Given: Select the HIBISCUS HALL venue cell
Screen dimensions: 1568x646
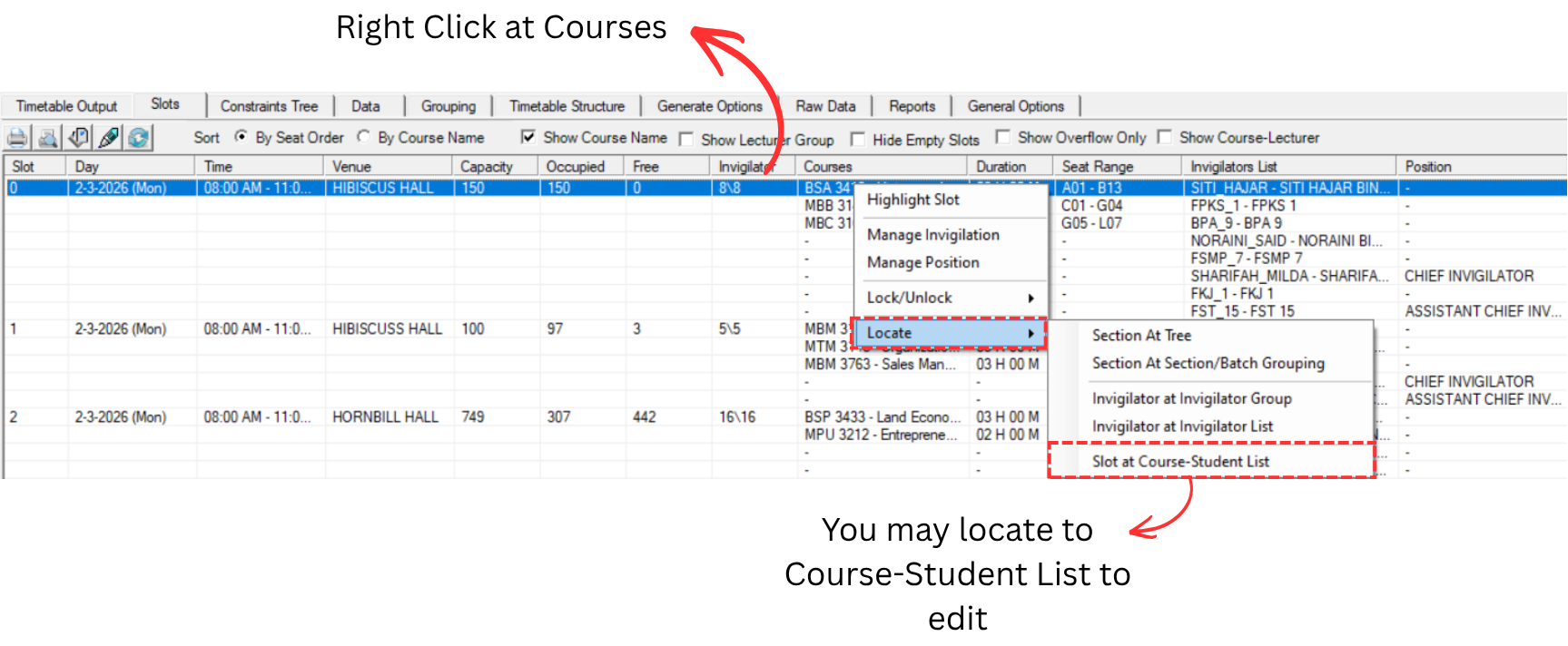Looking at the screenshot, I should tap(390, 188).
